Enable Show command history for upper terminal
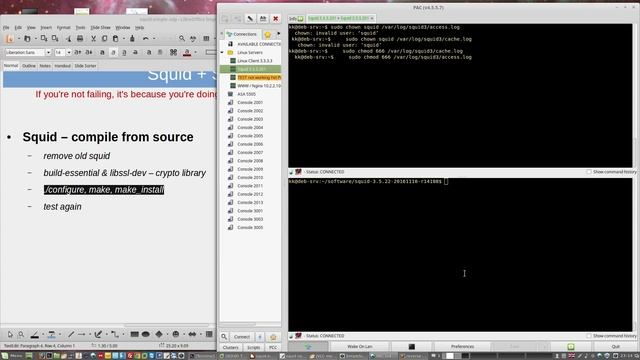This screenshot has width=640, height=360. tap(589, 172)
